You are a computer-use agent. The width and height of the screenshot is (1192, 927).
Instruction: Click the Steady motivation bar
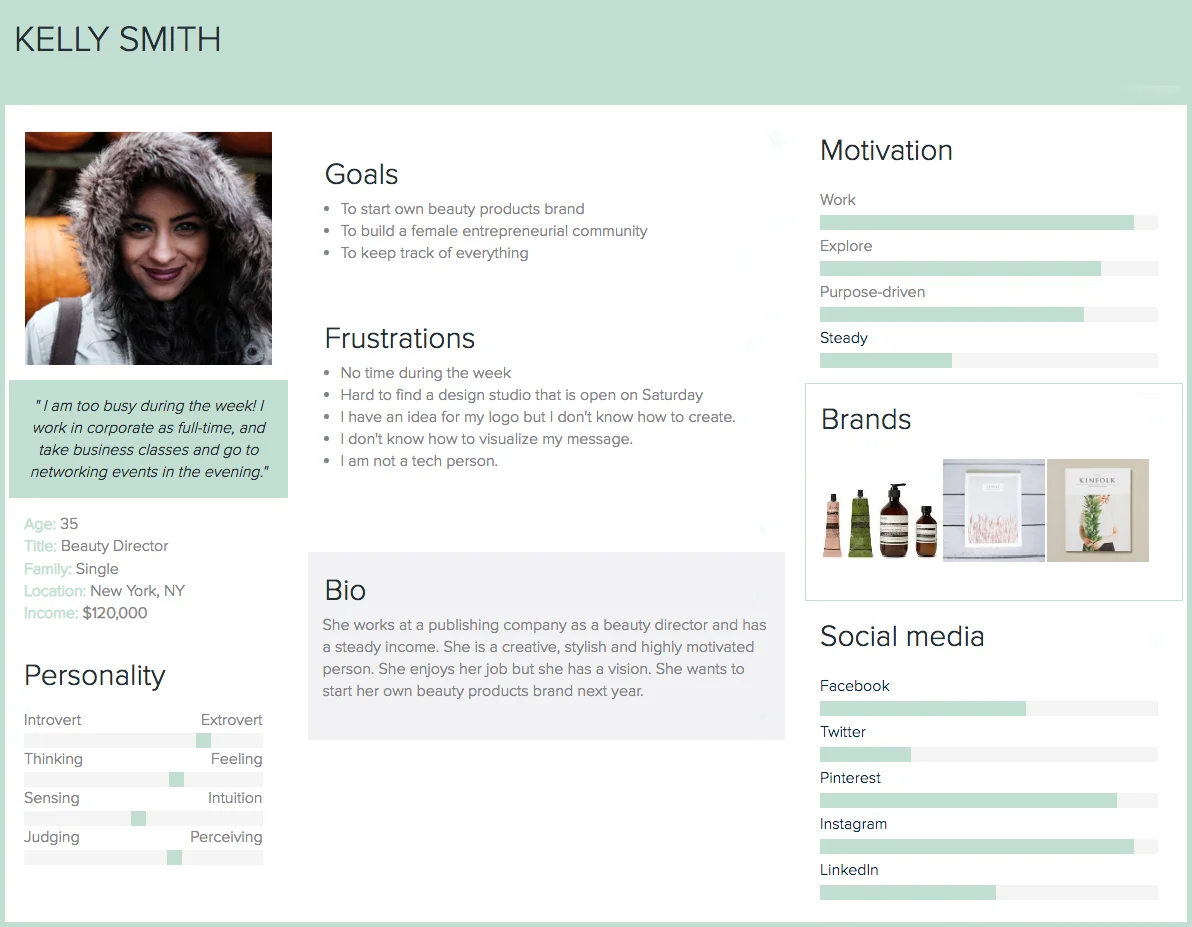988,360
